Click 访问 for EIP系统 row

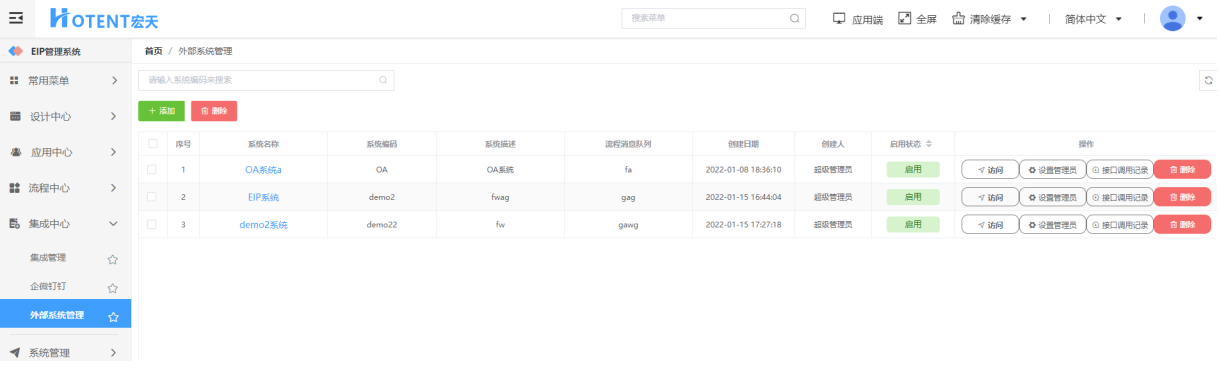tap(990, 197)
